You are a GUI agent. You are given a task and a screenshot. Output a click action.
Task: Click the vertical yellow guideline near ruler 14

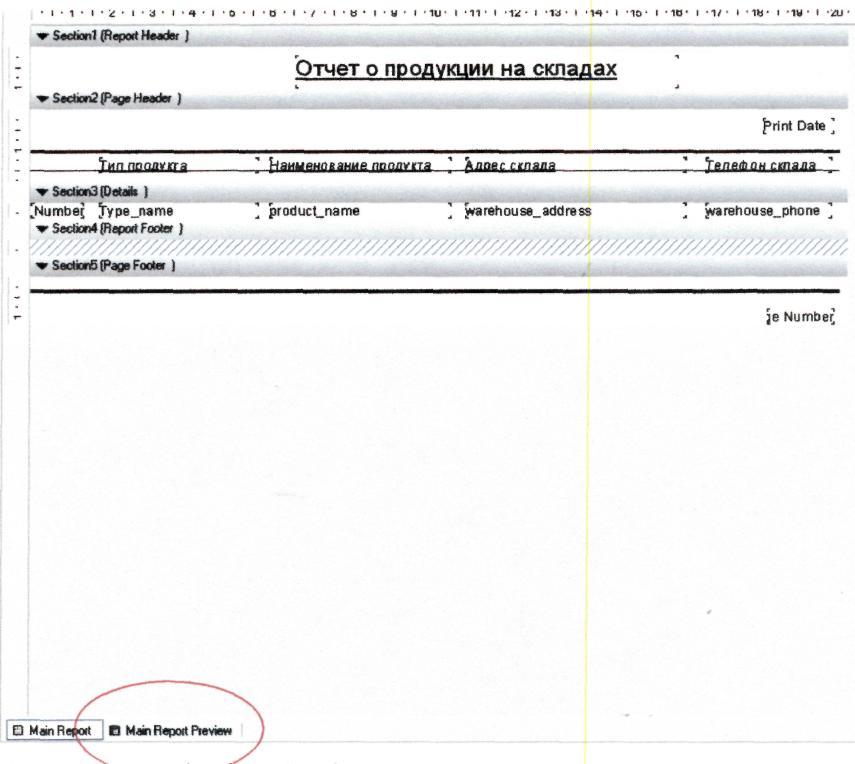[588, 382]
